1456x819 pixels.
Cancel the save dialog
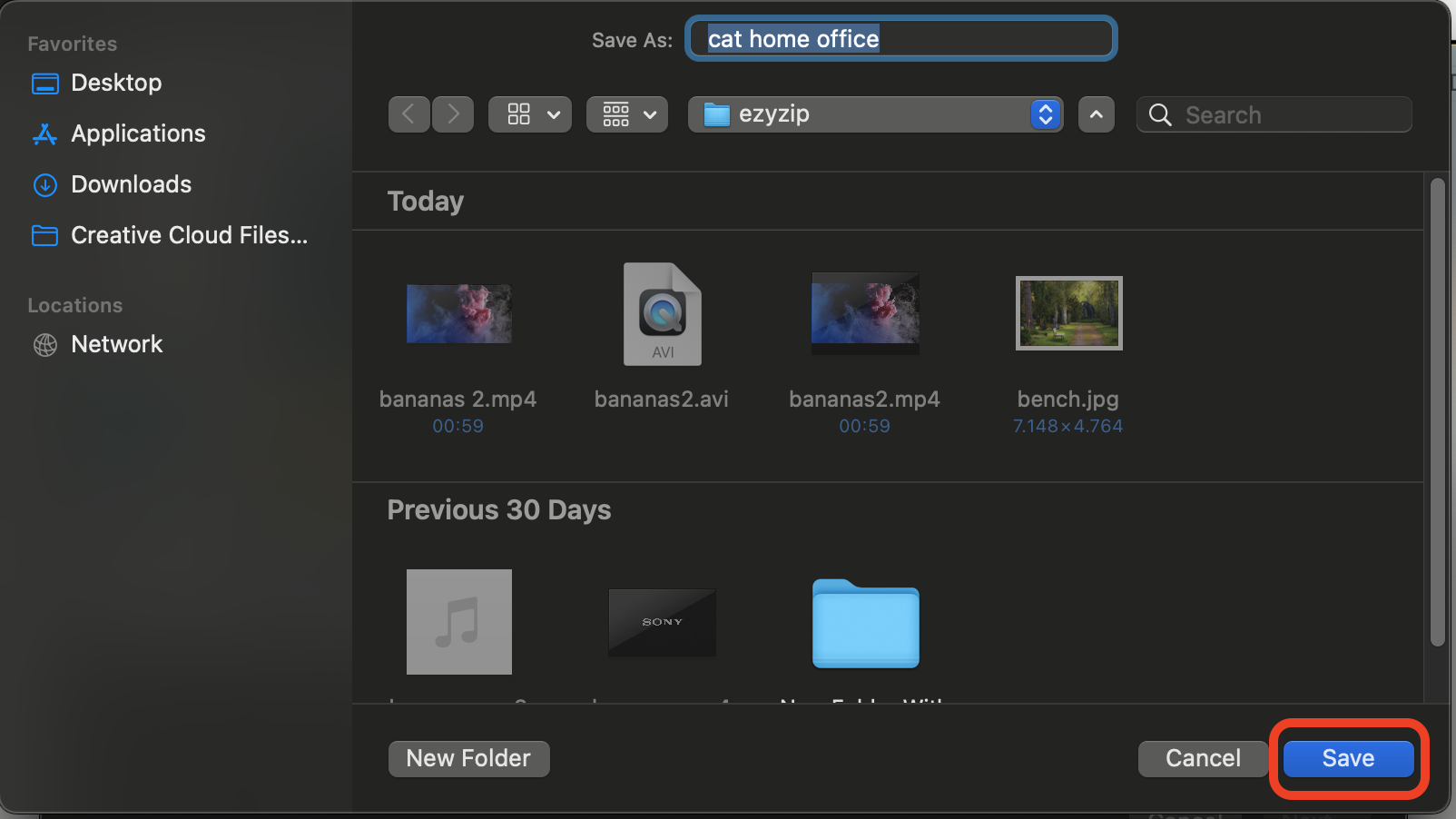(1202, 758)
